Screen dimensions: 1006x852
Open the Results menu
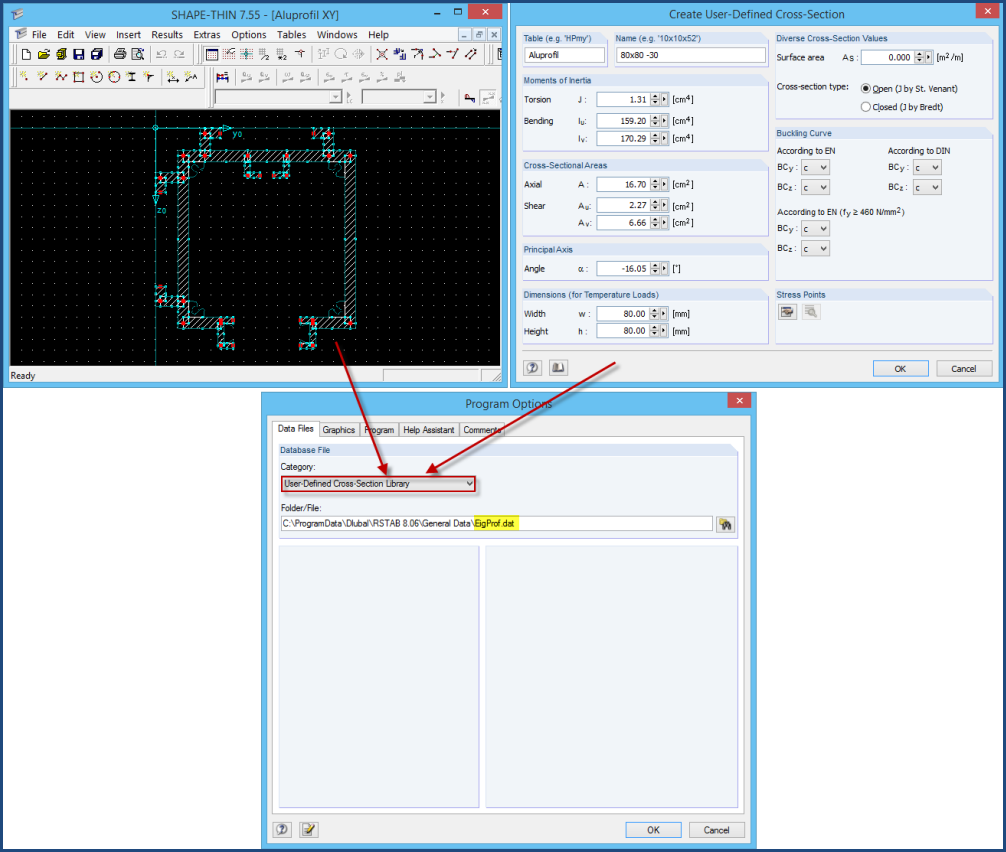click(167, 35)
